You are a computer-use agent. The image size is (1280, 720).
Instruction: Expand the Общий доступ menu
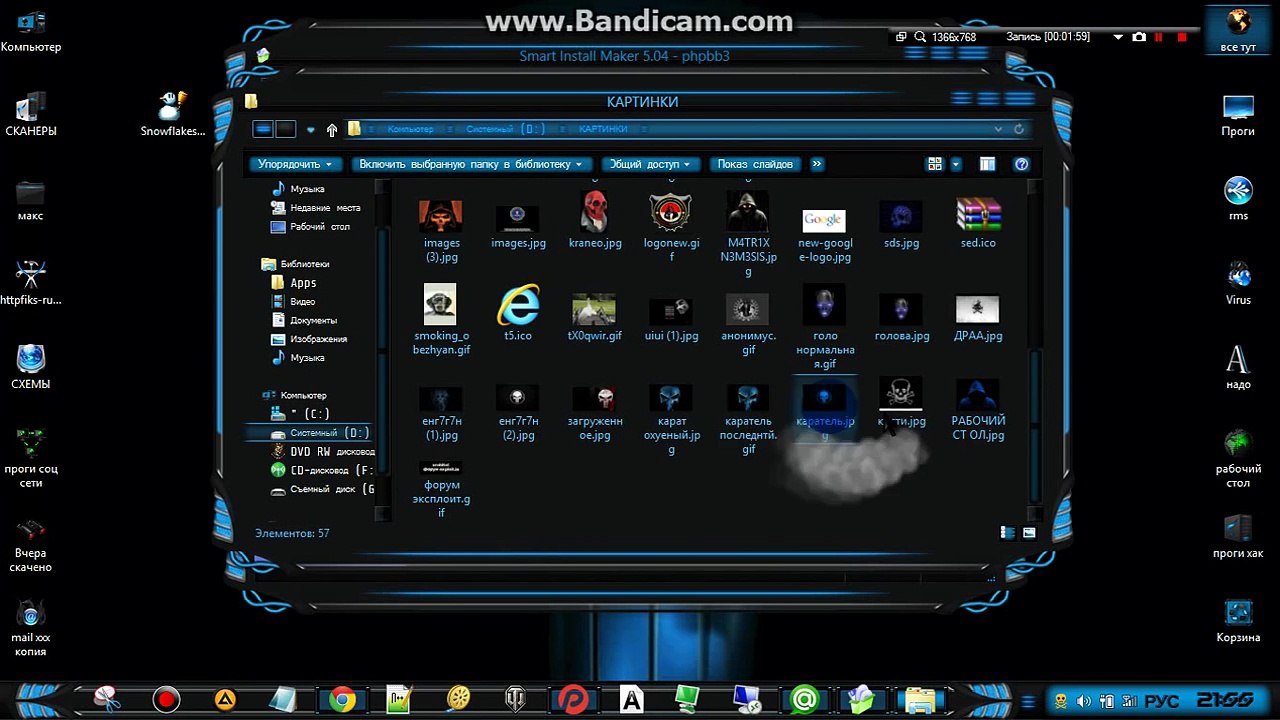[x=651, y=164]
